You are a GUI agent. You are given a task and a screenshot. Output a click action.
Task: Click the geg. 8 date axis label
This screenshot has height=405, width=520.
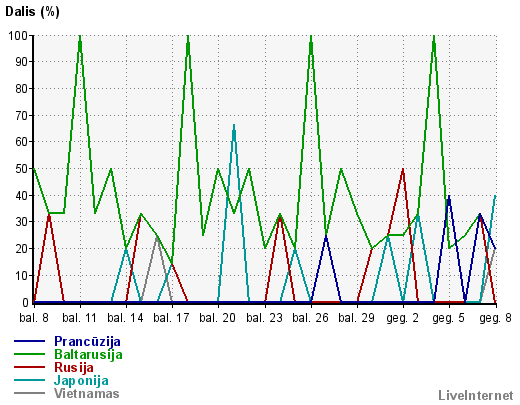tap(495, 318)
